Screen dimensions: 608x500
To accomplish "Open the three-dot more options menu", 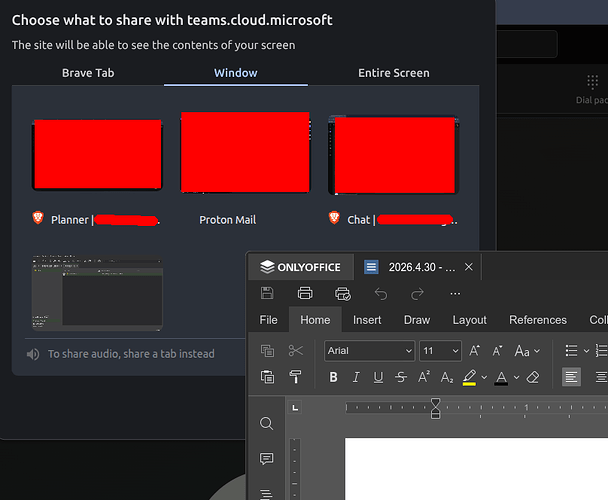I will 455,294.
